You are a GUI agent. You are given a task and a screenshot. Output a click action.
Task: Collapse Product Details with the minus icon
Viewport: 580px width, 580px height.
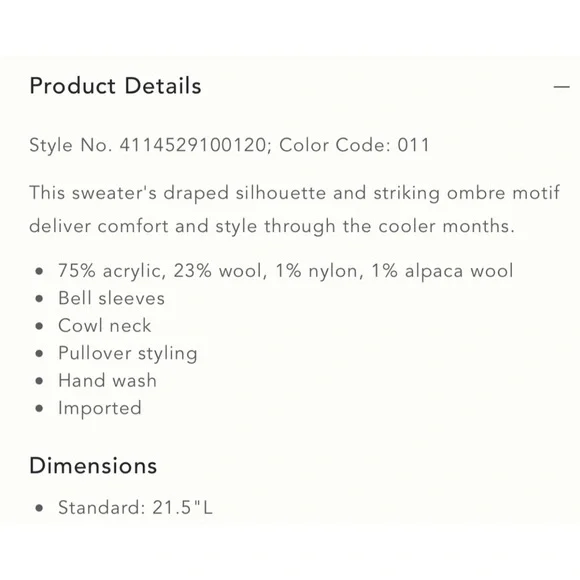coord(561,87)
